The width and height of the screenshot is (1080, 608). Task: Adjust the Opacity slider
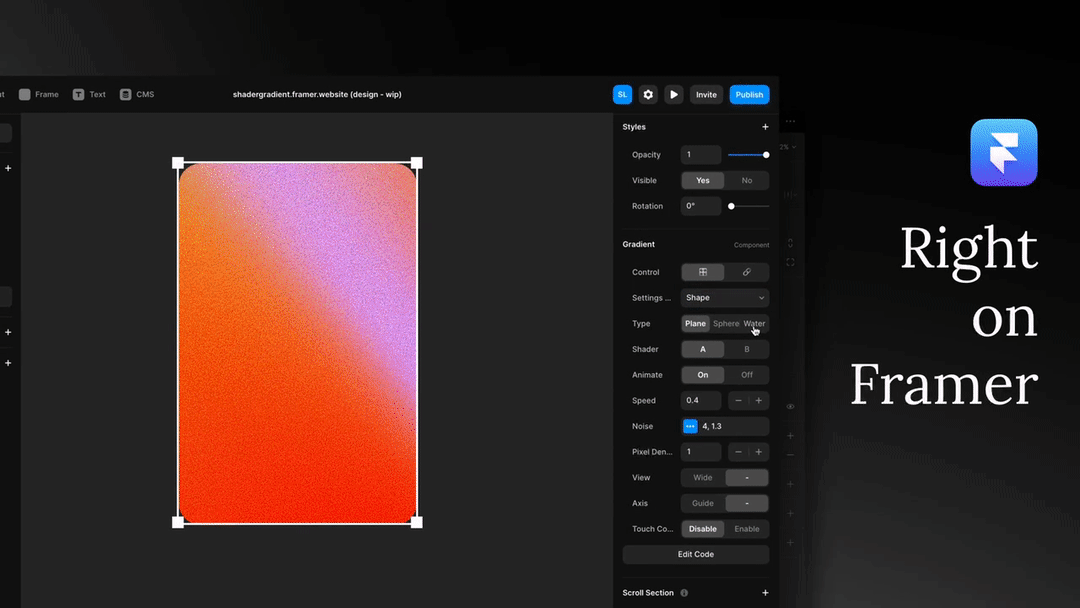point(748,155)
